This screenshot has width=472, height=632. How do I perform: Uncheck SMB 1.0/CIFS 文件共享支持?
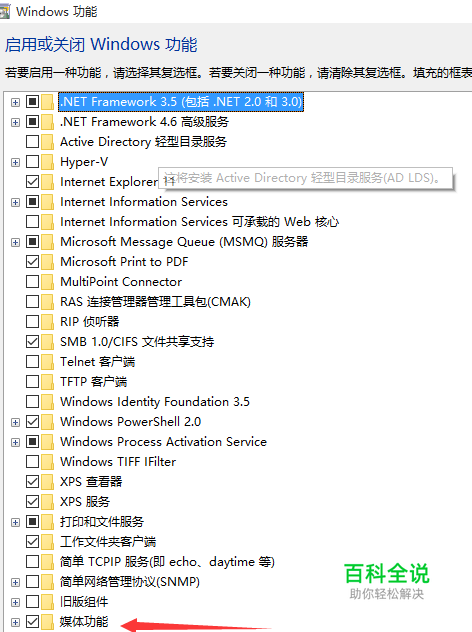[32, 341]
